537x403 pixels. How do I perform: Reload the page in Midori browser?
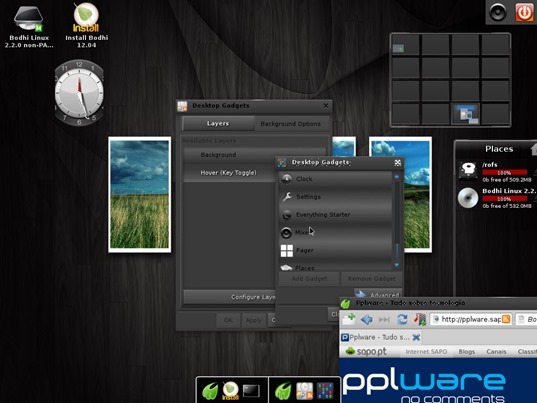(402, 319)
